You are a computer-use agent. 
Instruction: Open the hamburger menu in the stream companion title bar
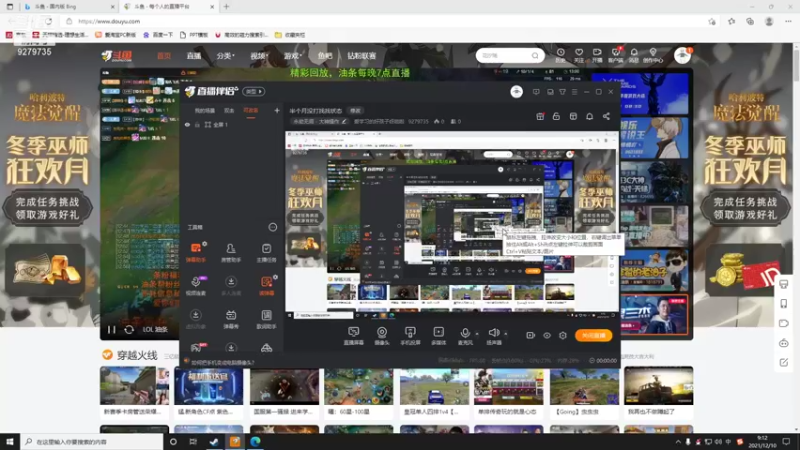coord(574,92)
